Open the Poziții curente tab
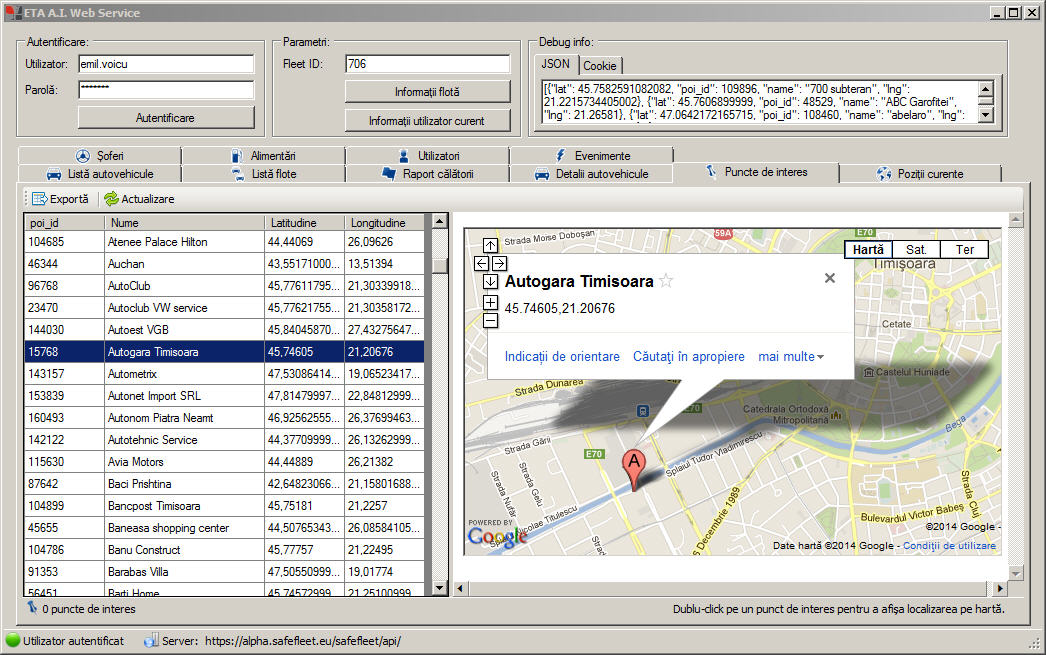The height and width of the screenshot is (655, 1046). point(921,173)
